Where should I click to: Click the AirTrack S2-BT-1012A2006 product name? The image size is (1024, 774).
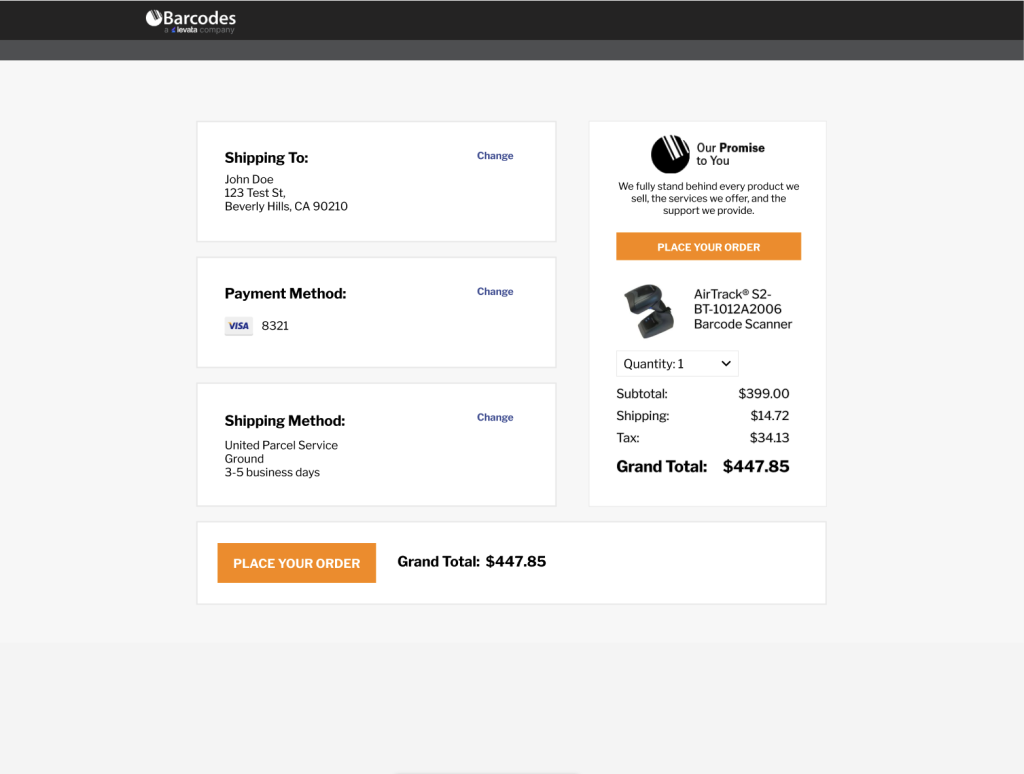point(743,309)
